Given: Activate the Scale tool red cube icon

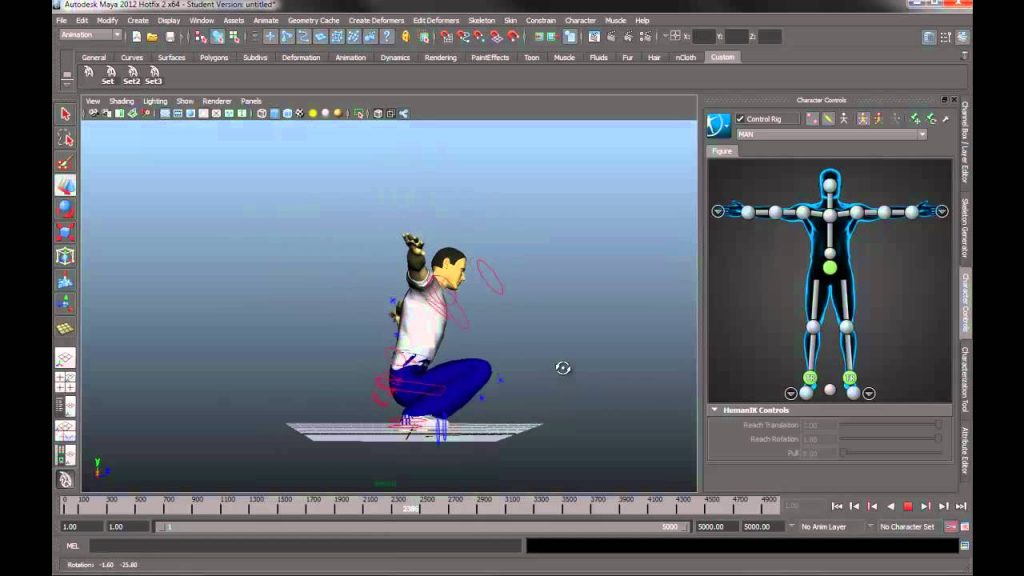Looking at the screenshot, I should coord(65,232).
